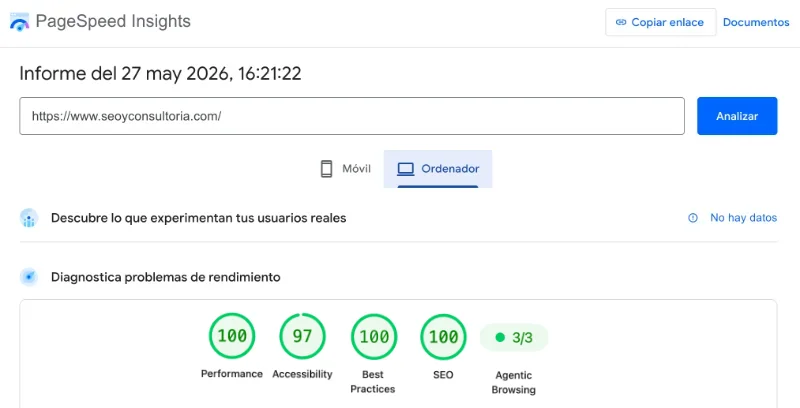Switch to the Ordenador tab
The height and width of the screenshot is (408, 800).
click(438, 169)
